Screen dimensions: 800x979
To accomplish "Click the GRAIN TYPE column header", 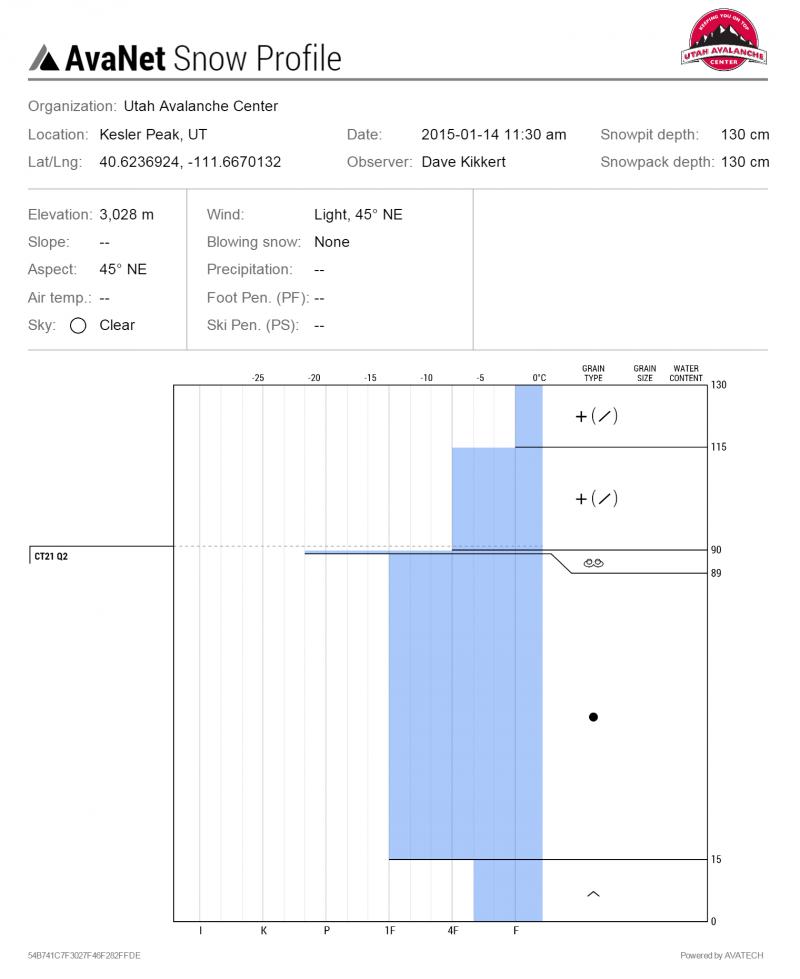I will click(x=593, y=373).
